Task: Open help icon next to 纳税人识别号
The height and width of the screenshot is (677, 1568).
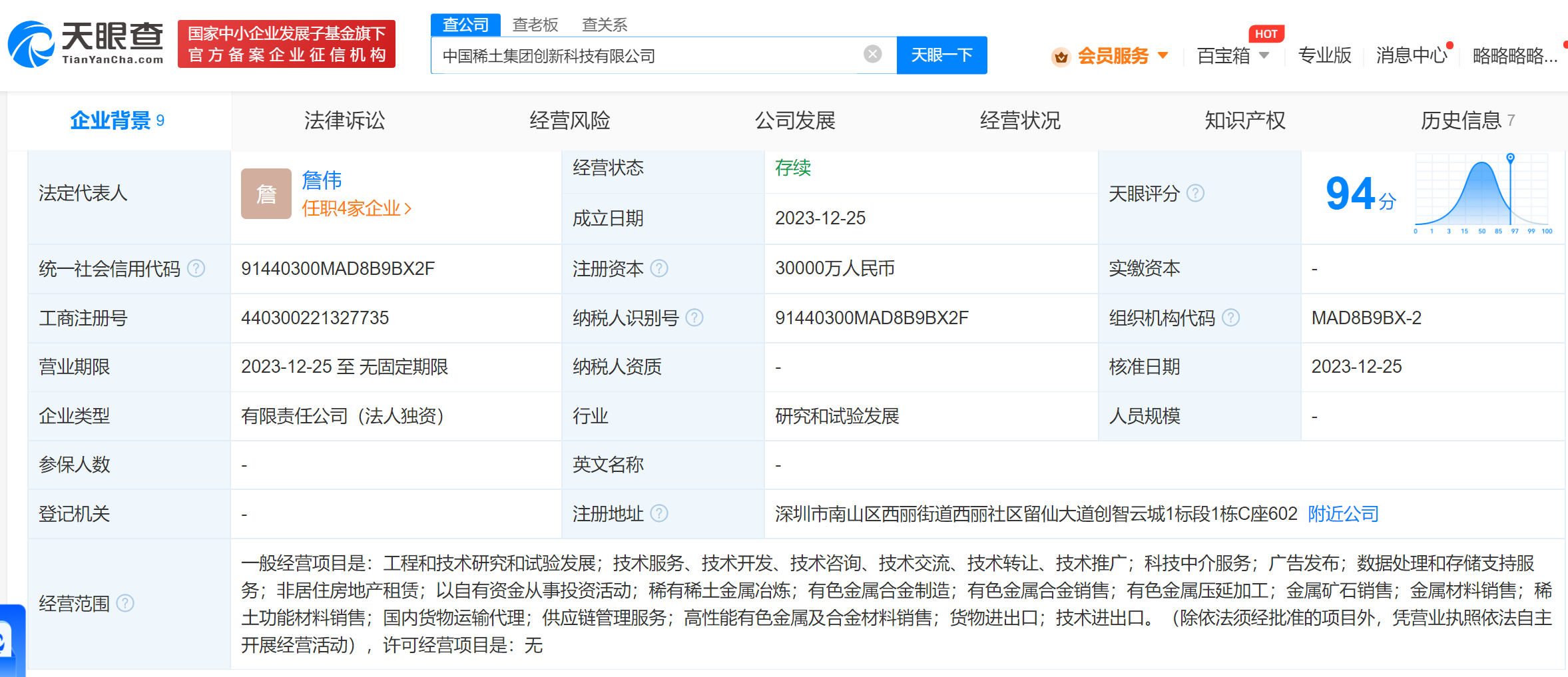Action: pos(694,318)
